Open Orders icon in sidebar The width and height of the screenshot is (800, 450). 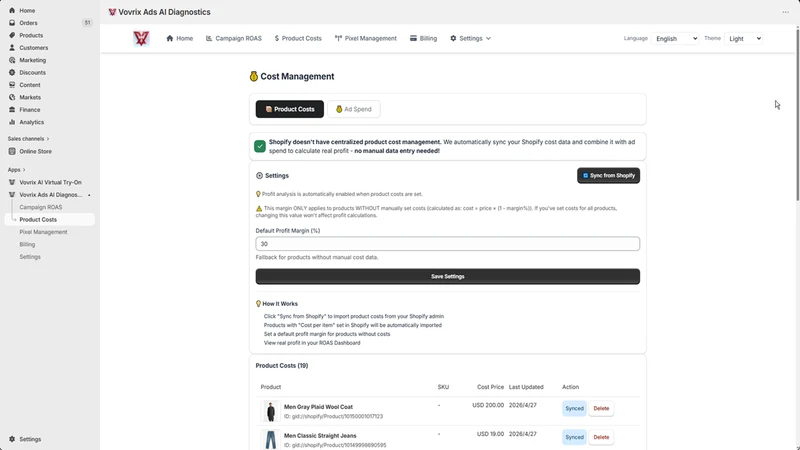[x=12, y=23]
